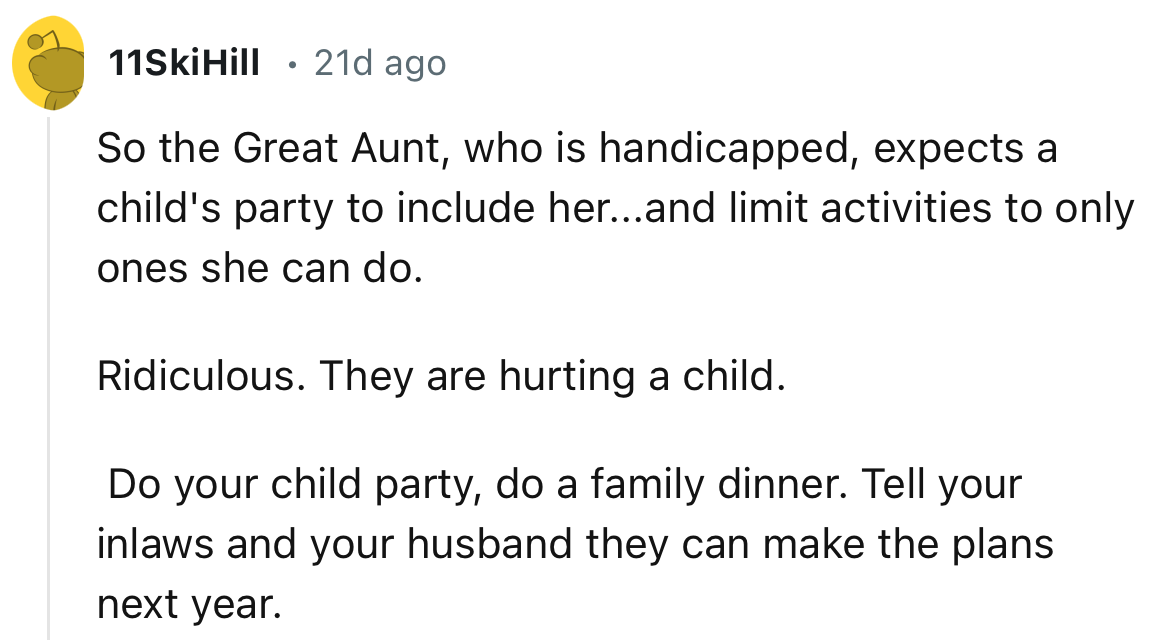The image size is (1156, 640).
Task: Collapse the comment using the vertical thread line
Action: pyautogui.click(x=47, y=350)
